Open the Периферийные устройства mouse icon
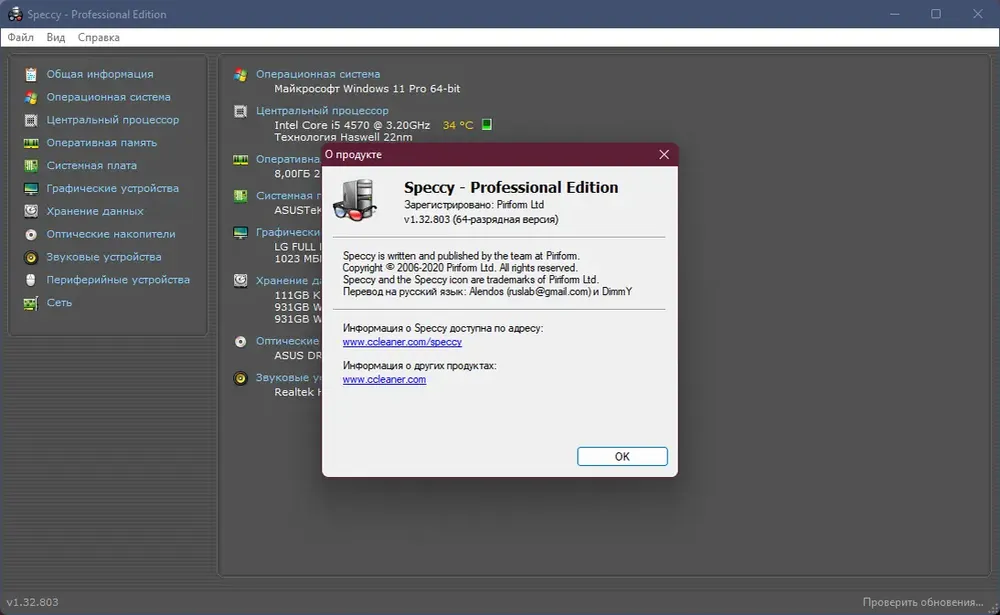This screenshot has height=615, width=1000. click(31, 281)
